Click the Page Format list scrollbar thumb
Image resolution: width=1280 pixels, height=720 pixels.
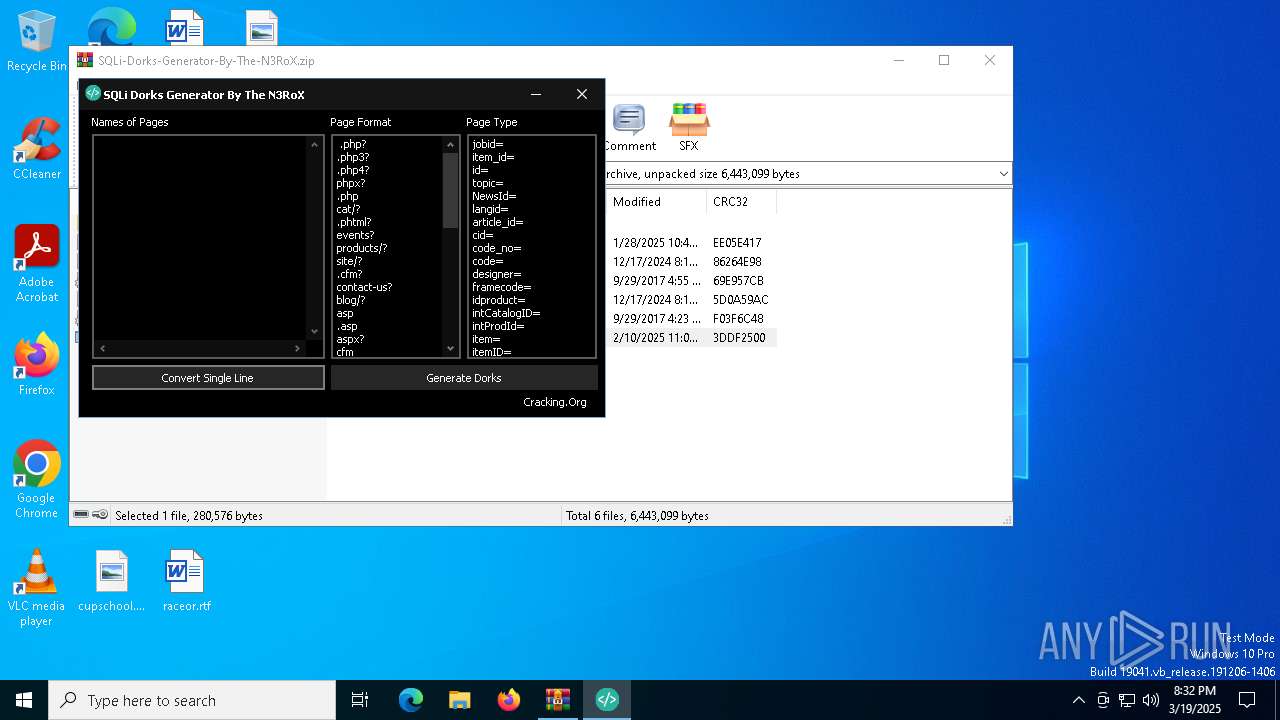(450, 190)
